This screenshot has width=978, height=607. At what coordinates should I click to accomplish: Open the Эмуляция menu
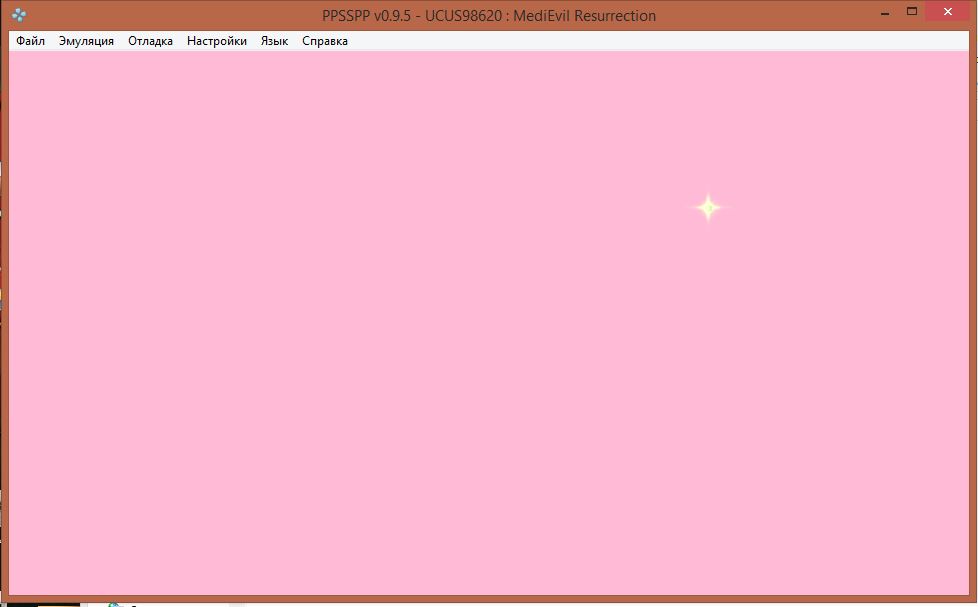pos(86,41)
